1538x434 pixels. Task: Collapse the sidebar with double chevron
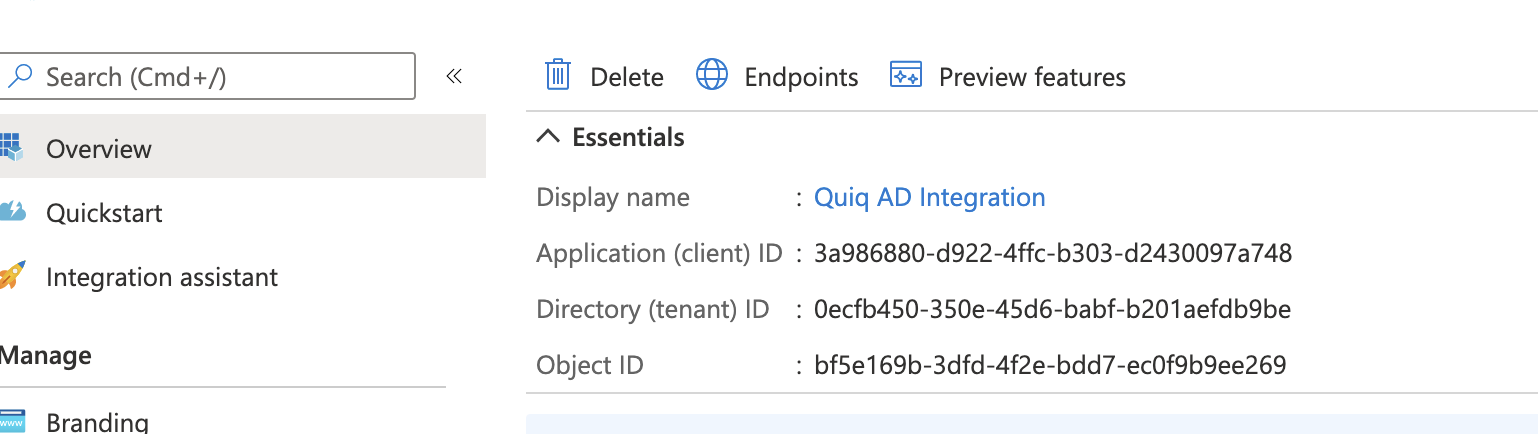coord(454,76)
